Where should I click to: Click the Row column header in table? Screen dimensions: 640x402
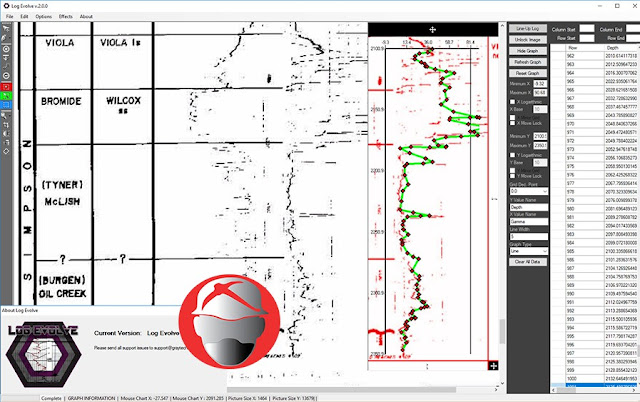pyautogui.click(x=584, y=48)
